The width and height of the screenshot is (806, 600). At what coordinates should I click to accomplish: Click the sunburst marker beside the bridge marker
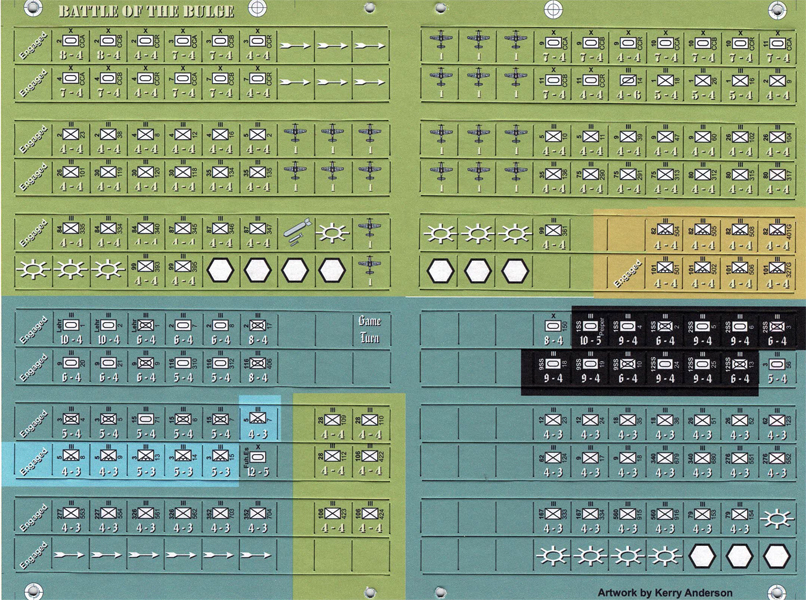click(x=333, y=232)
